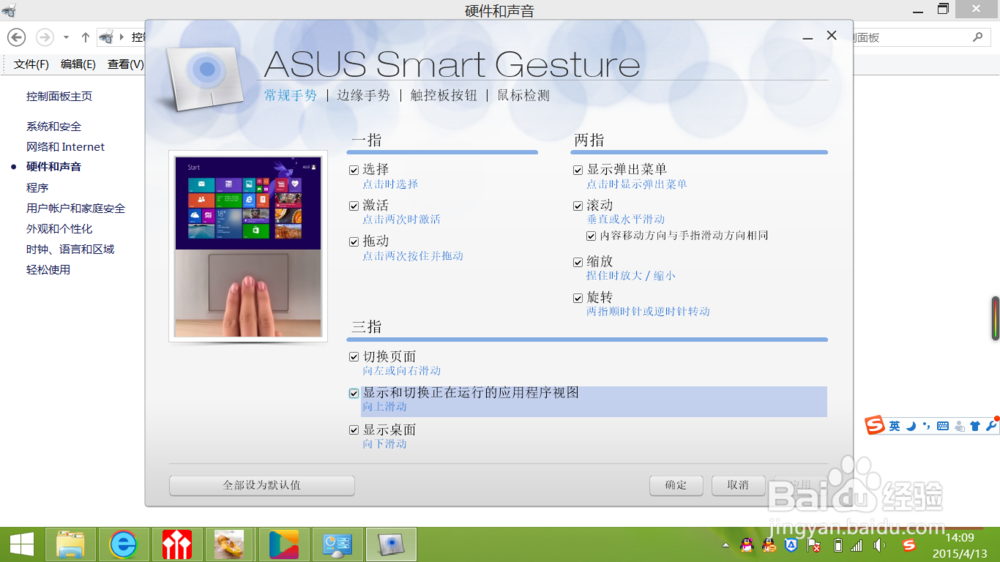Viewport: 1000px width, 562px height.
Task: Toggle the 显示弹出菜单 checkbox
Action: [578, 170]
